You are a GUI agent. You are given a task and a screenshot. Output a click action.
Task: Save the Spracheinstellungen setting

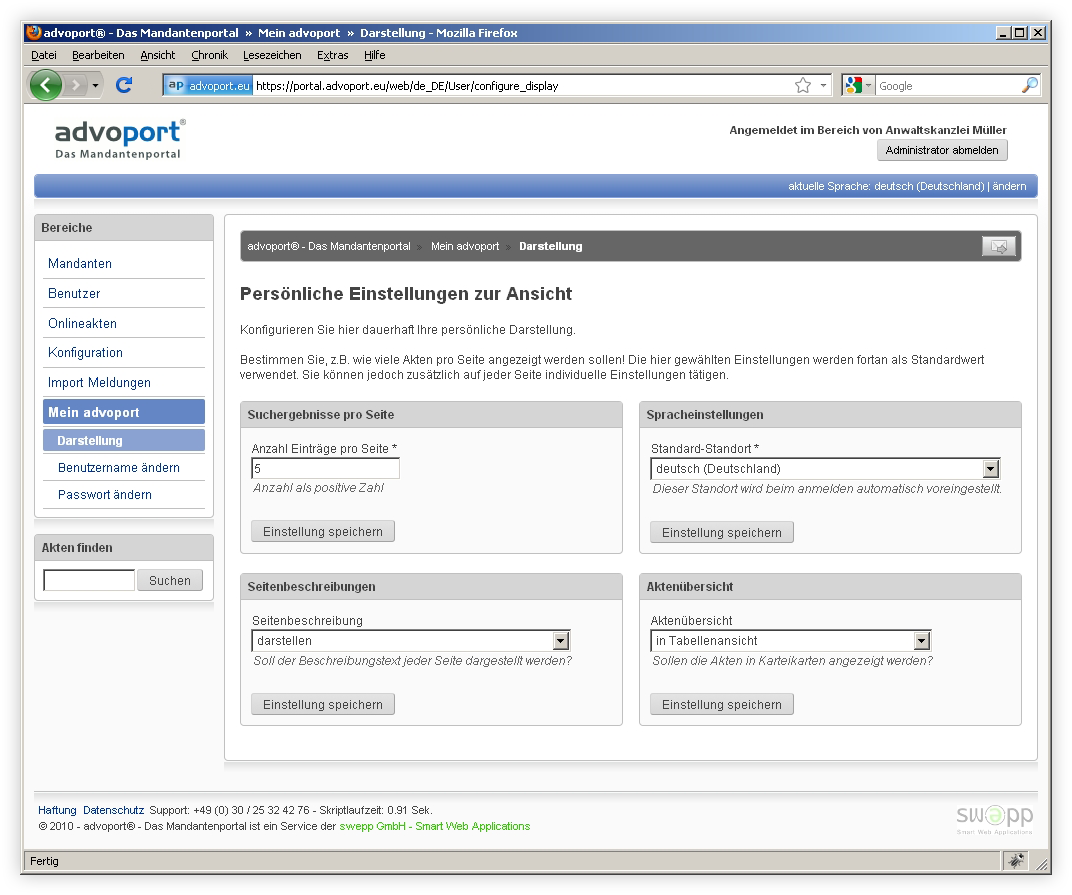click(722, 533)
